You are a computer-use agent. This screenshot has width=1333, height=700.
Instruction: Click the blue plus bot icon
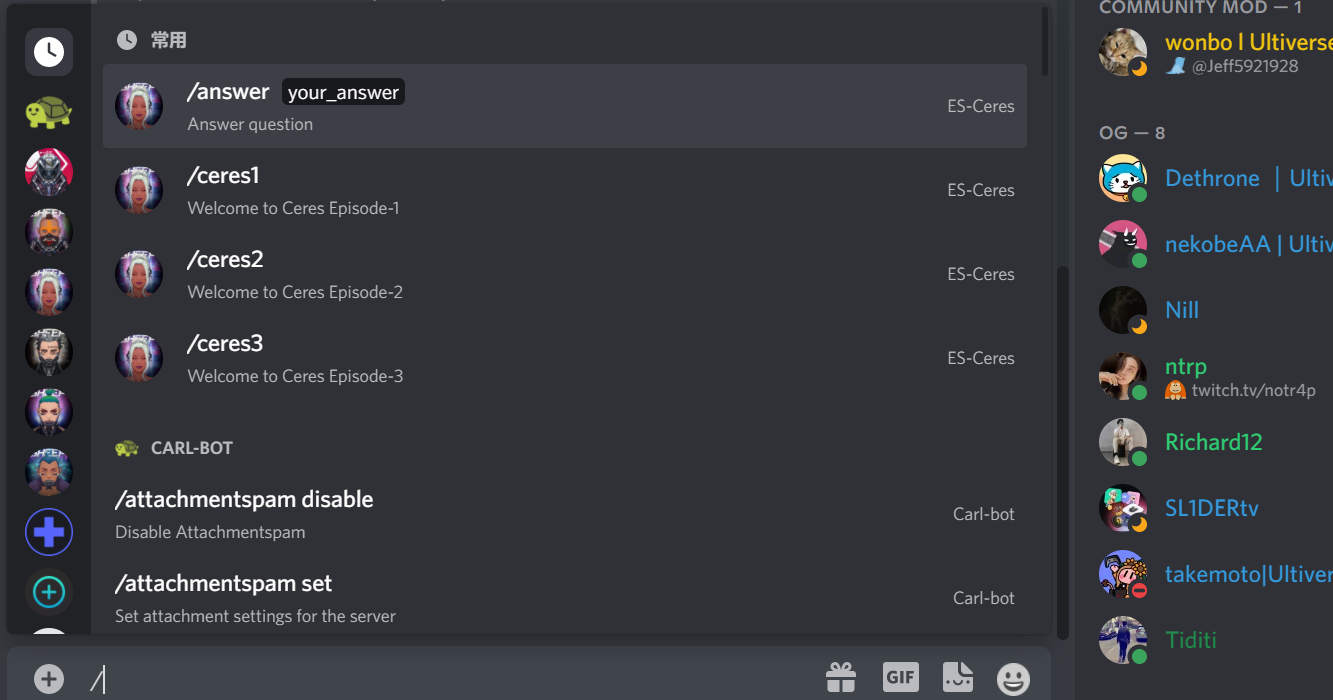point(48,532)
